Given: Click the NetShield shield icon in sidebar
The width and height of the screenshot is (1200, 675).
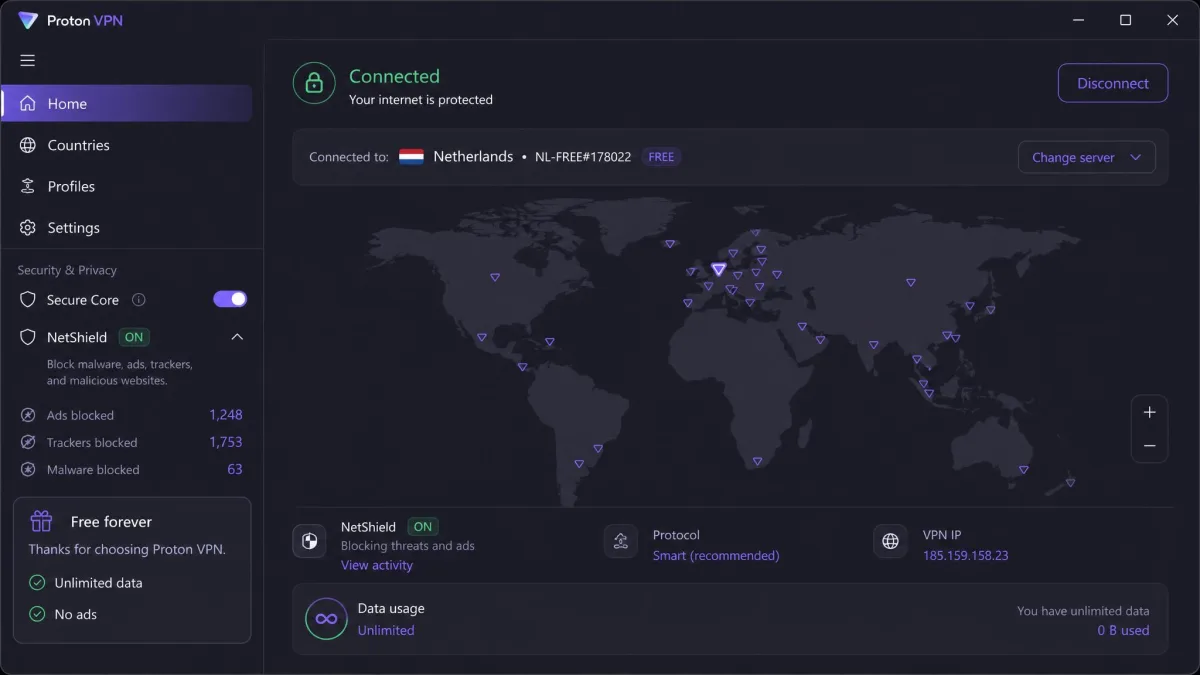Looking at the screenshot, I should pyautogui.click(x=28, y=337).
